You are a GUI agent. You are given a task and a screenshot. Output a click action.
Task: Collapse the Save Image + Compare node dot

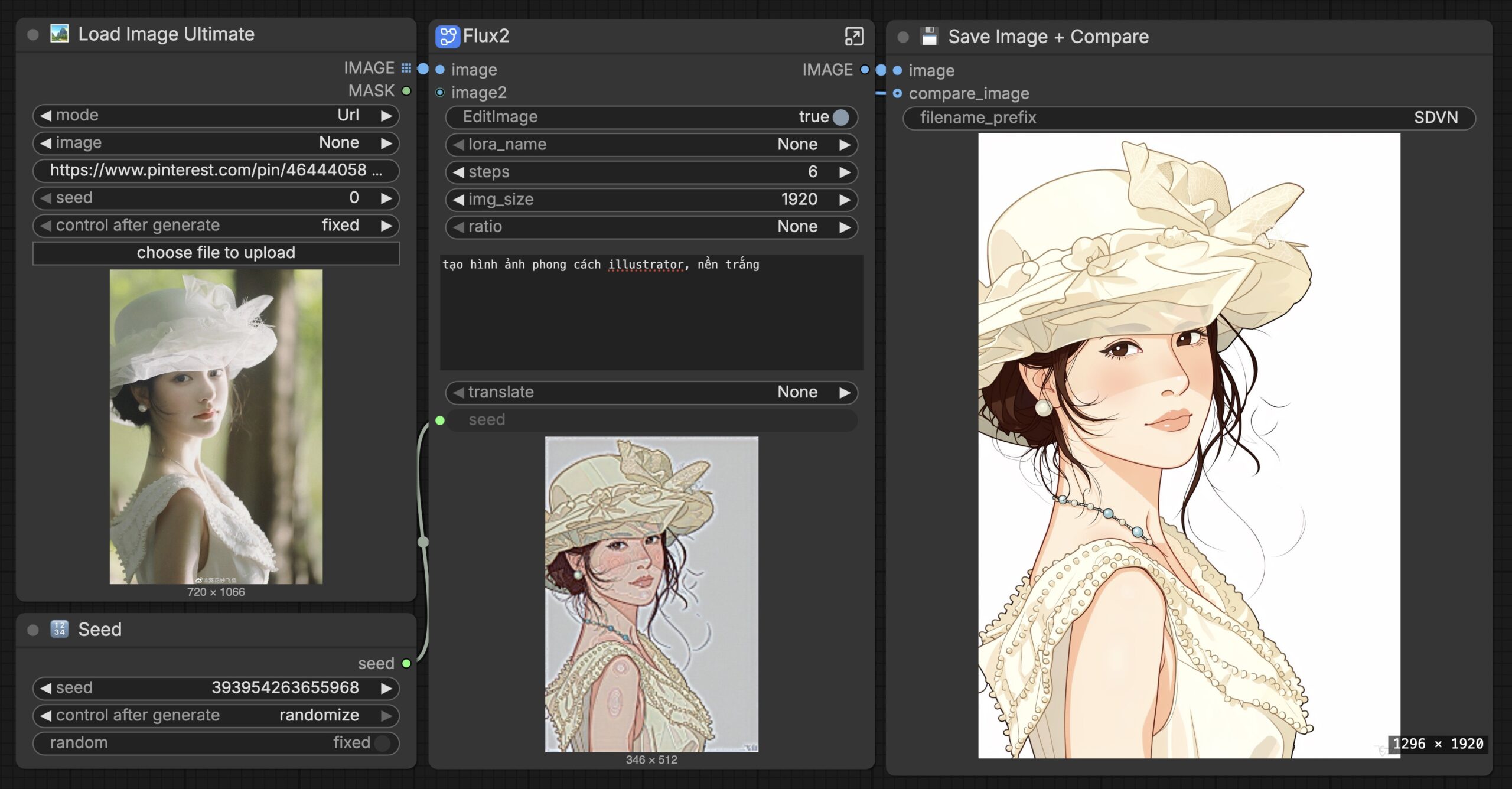[x=903, y=37]
